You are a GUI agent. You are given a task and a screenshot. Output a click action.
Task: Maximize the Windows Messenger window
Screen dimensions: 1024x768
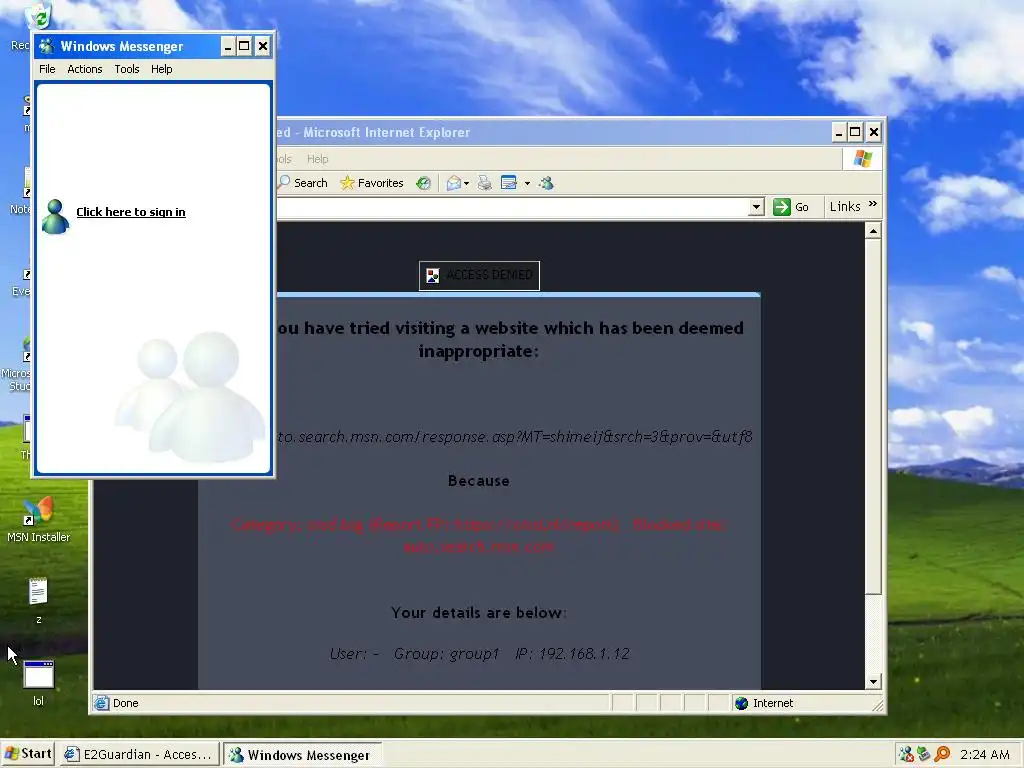pyautogui.click(x=244, y=46)
